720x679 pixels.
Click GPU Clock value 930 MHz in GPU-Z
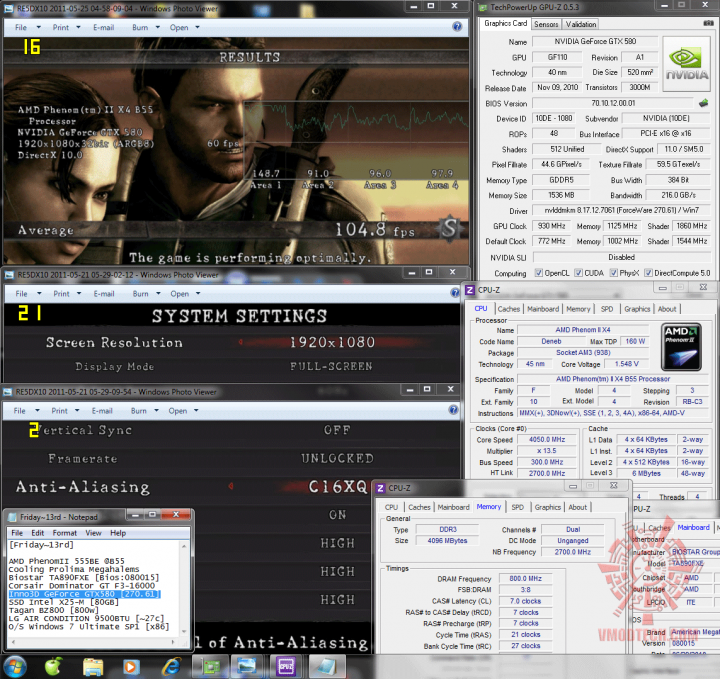click(x=551, y=226)
